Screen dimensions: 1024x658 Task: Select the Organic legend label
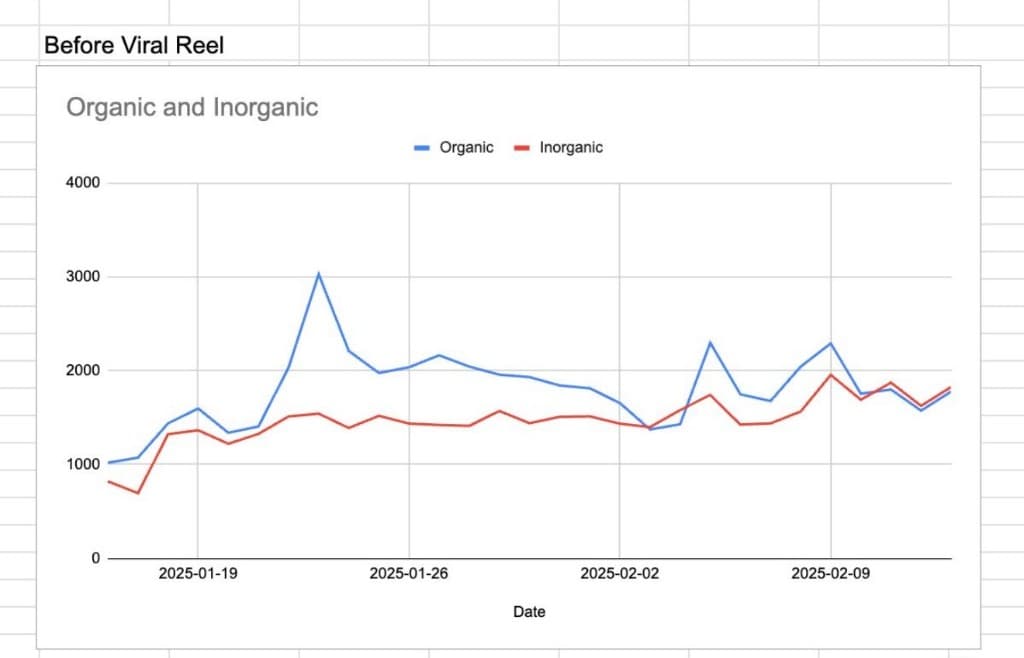click(x=466, y=148)
